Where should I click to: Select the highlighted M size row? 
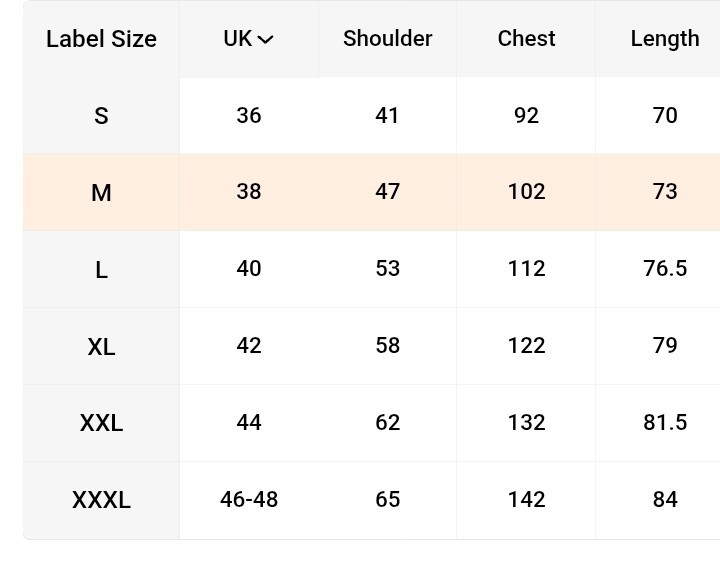pyautogui.click(x=371, y=192)
